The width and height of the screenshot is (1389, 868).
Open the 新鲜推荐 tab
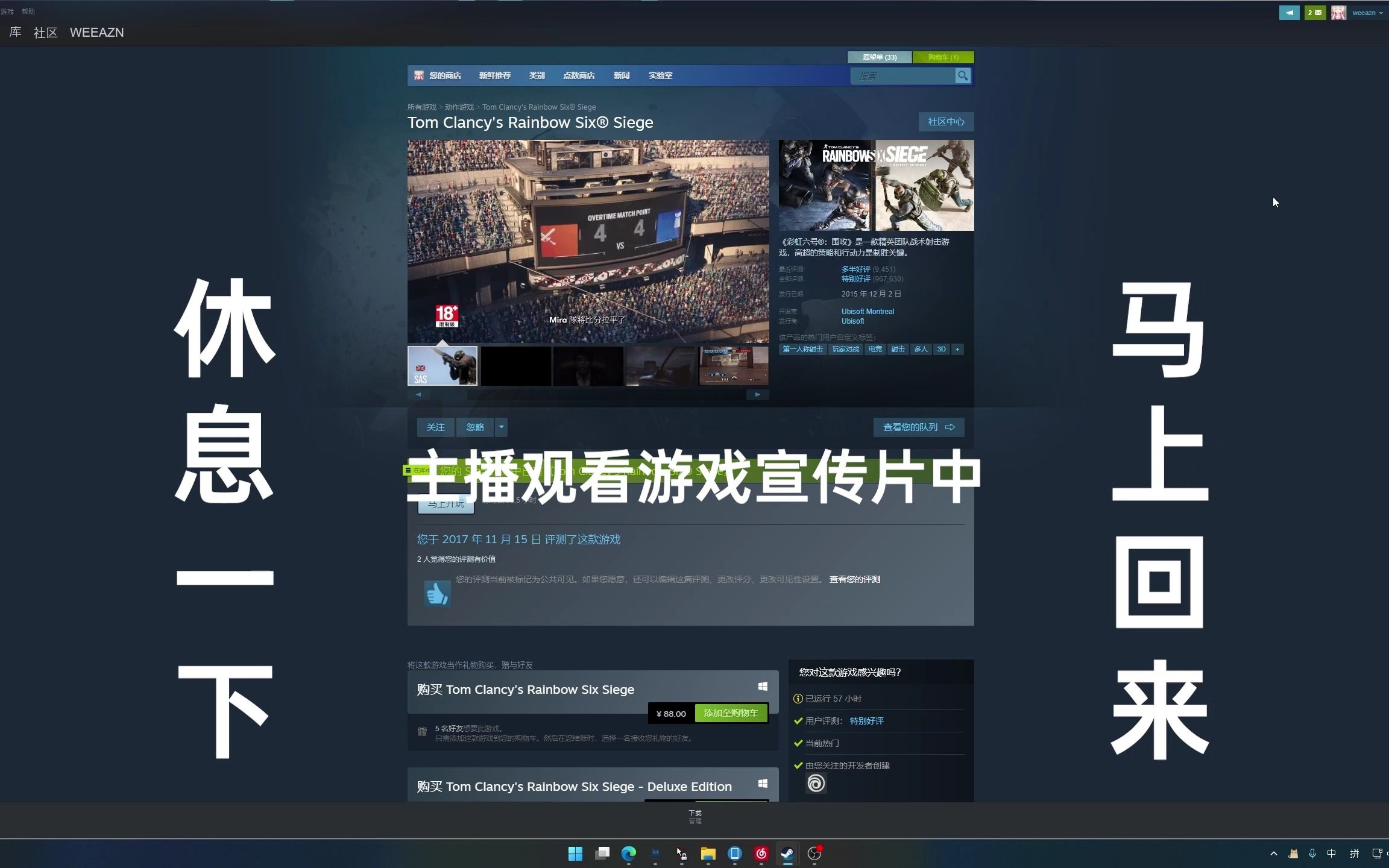[x=495, y=75]
